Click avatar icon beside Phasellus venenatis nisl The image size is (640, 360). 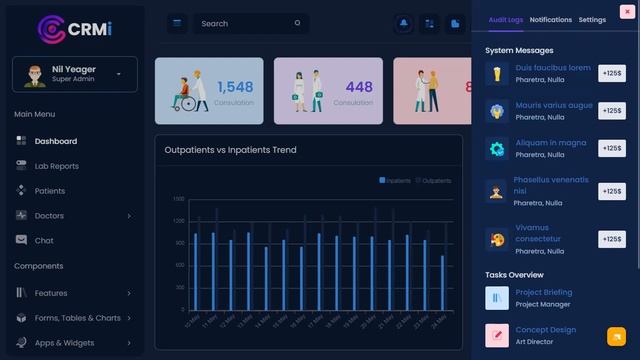(x=496, y=191)
